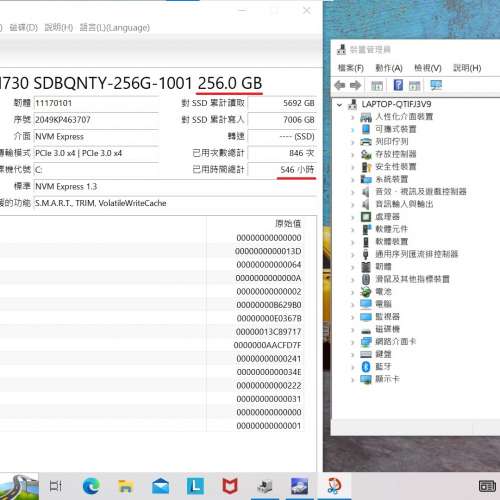Screen dimensions: 500x500
Task: Click 鍵盤 keyboard icon
Action: (366, 354)
